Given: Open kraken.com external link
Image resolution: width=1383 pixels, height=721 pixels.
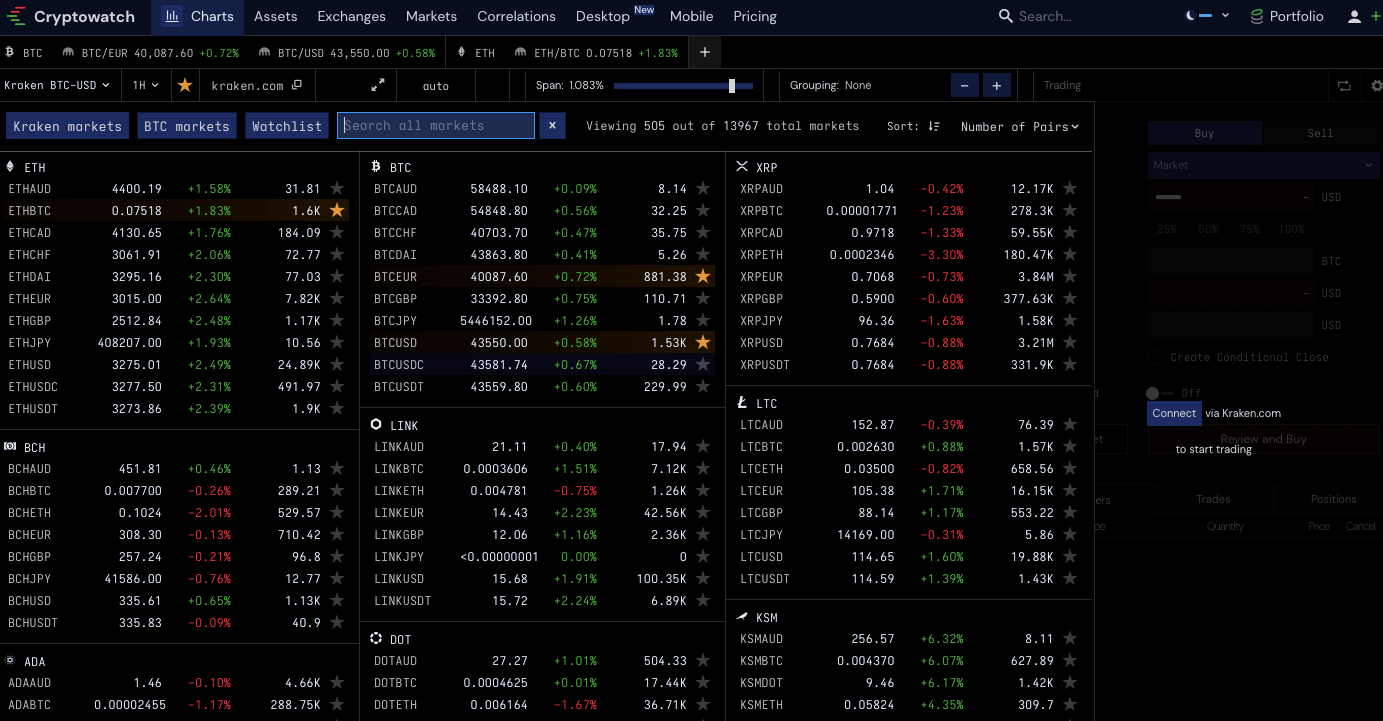Looking at the screenshot, I should pos(257,85).
